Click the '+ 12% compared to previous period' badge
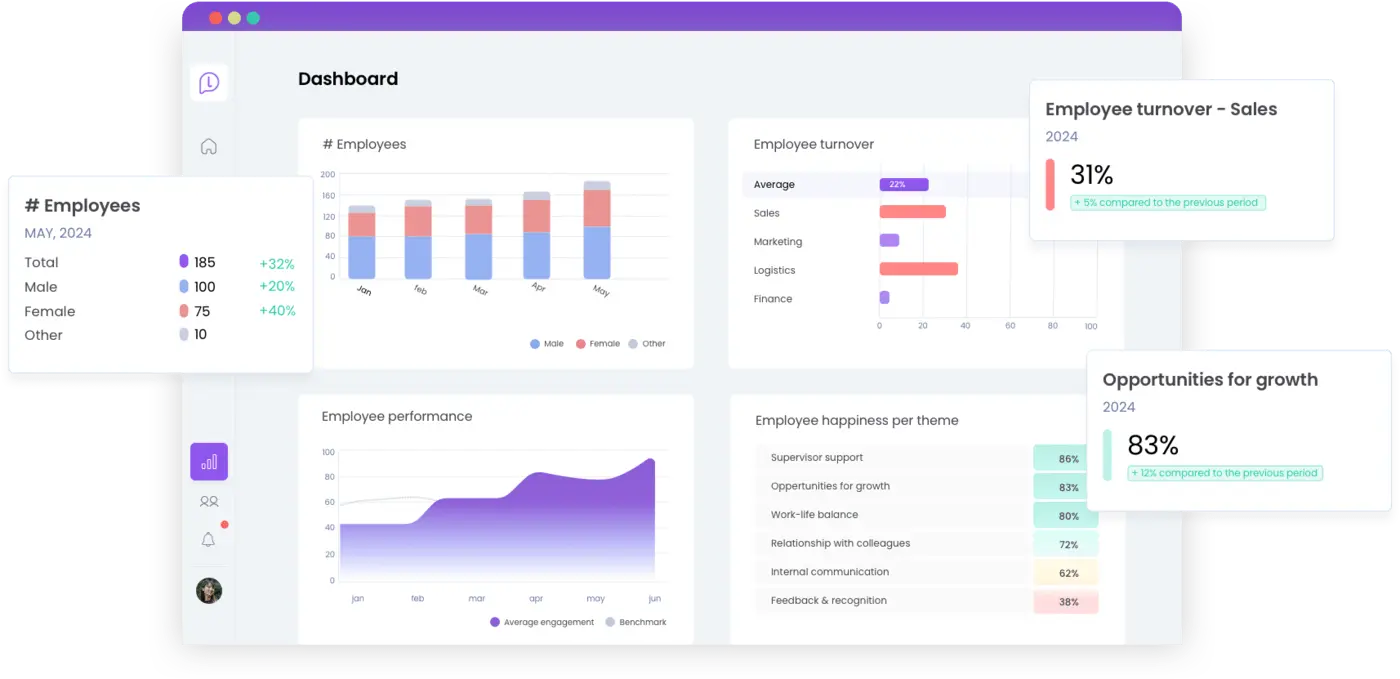 click(1224, 473)
